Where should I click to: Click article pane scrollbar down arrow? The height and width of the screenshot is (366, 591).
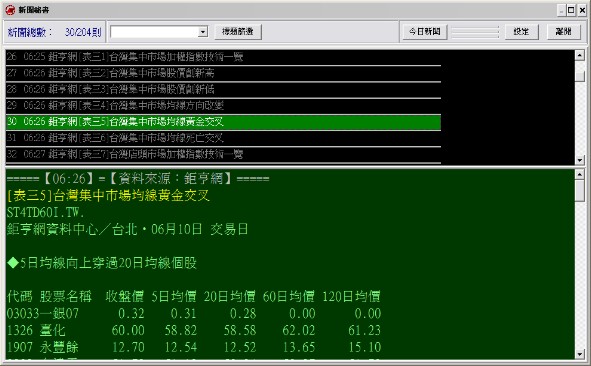pos(580,354)
